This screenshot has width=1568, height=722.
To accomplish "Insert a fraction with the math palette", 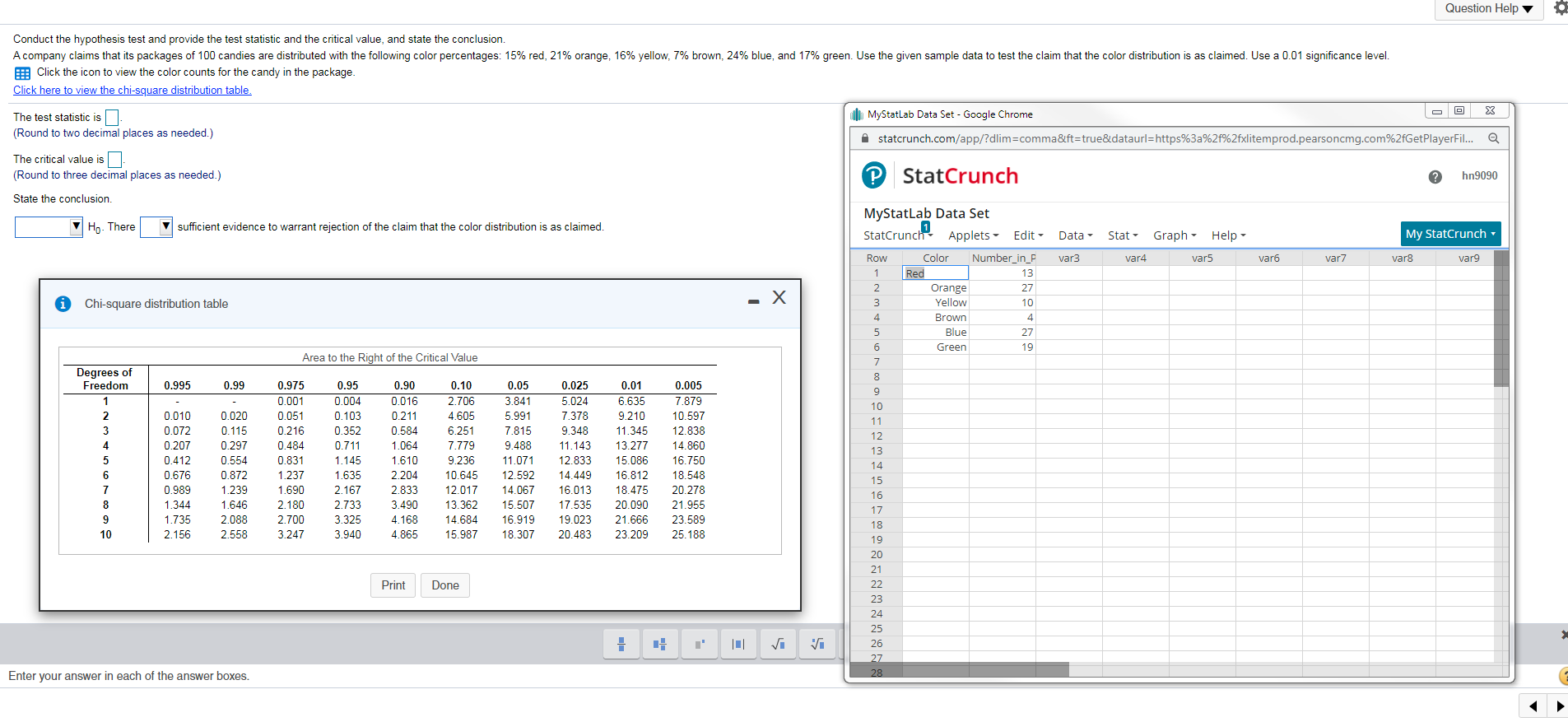I will [621, 644].
